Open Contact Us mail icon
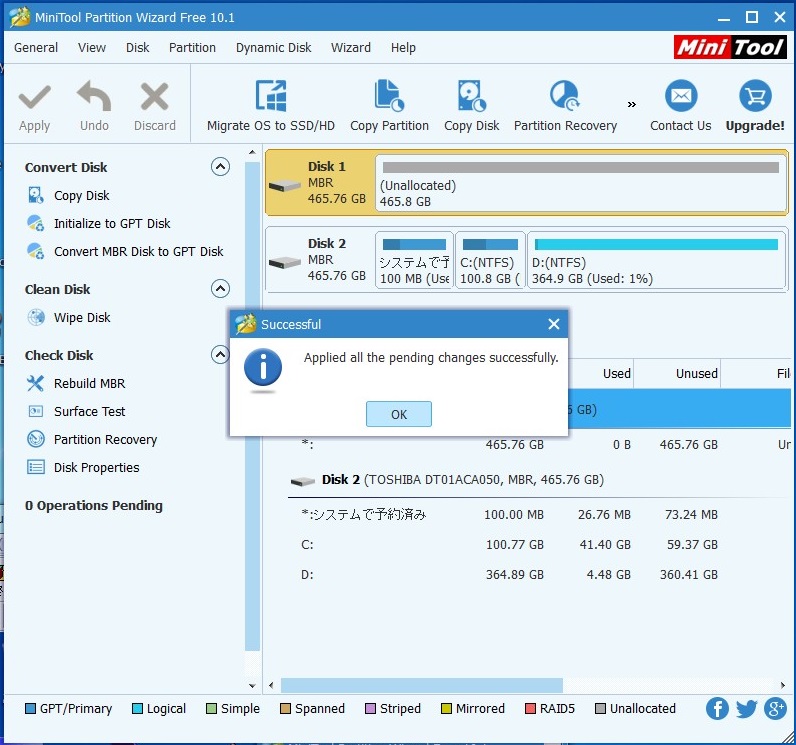Image resolution: width=796 pixels, height=745 pixels. pyautogui.click(x=681, y=95)
